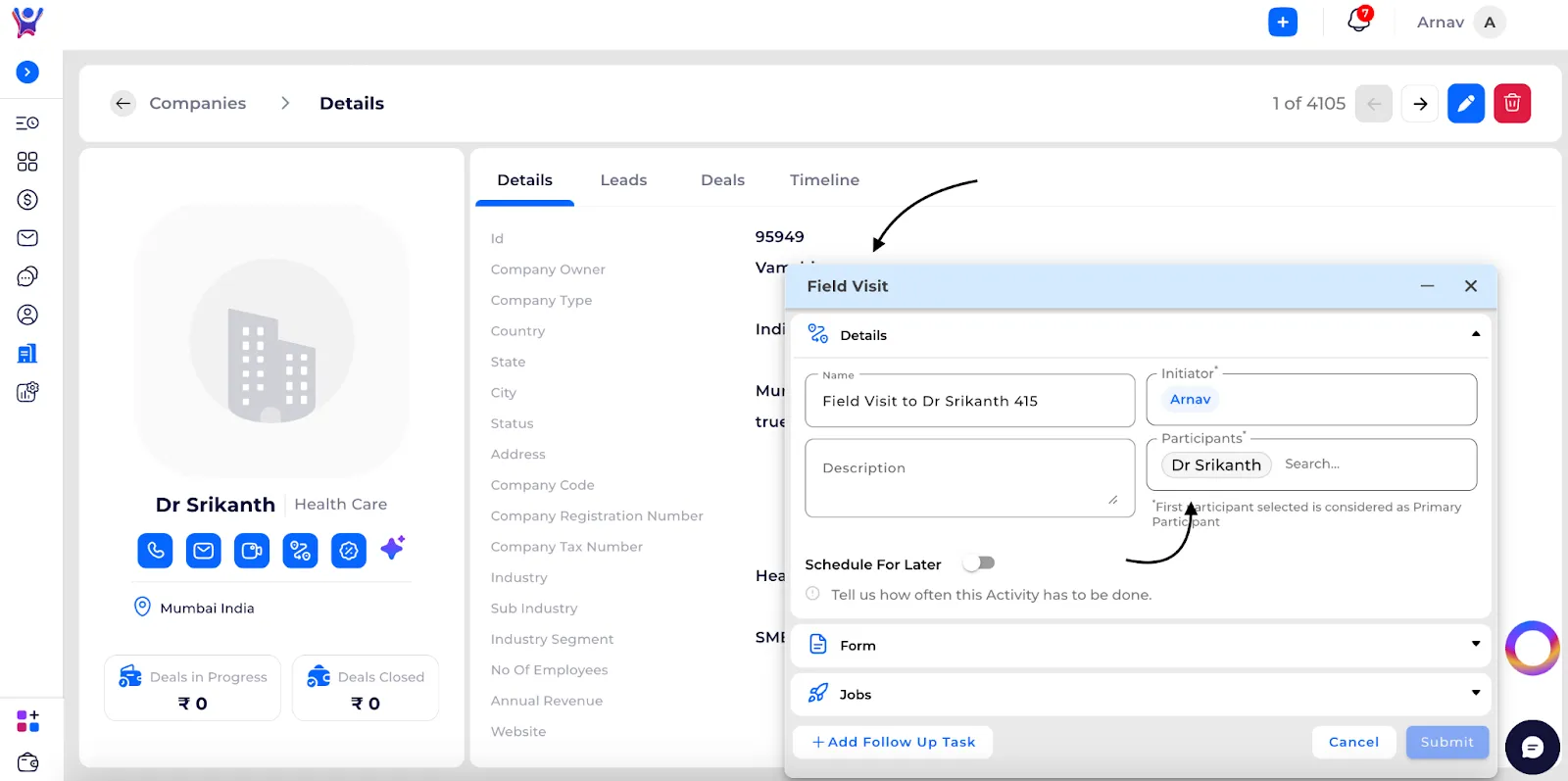Open the activity list sidebar icon
Screen dimensions: 1568x781
[x=27, y=122]
